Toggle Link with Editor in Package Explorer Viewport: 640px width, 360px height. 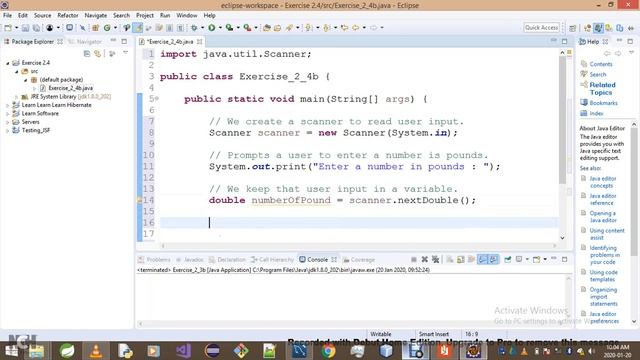98,53
